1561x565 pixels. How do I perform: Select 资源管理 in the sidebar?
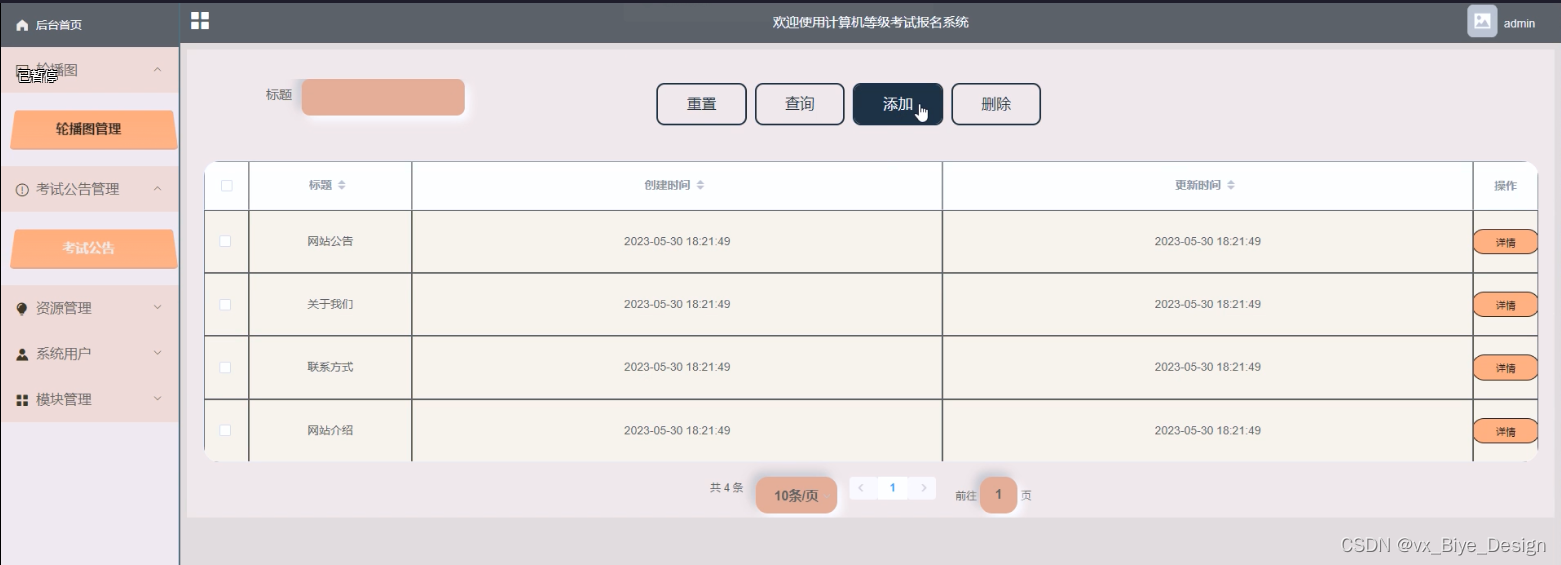coord(89,308)
